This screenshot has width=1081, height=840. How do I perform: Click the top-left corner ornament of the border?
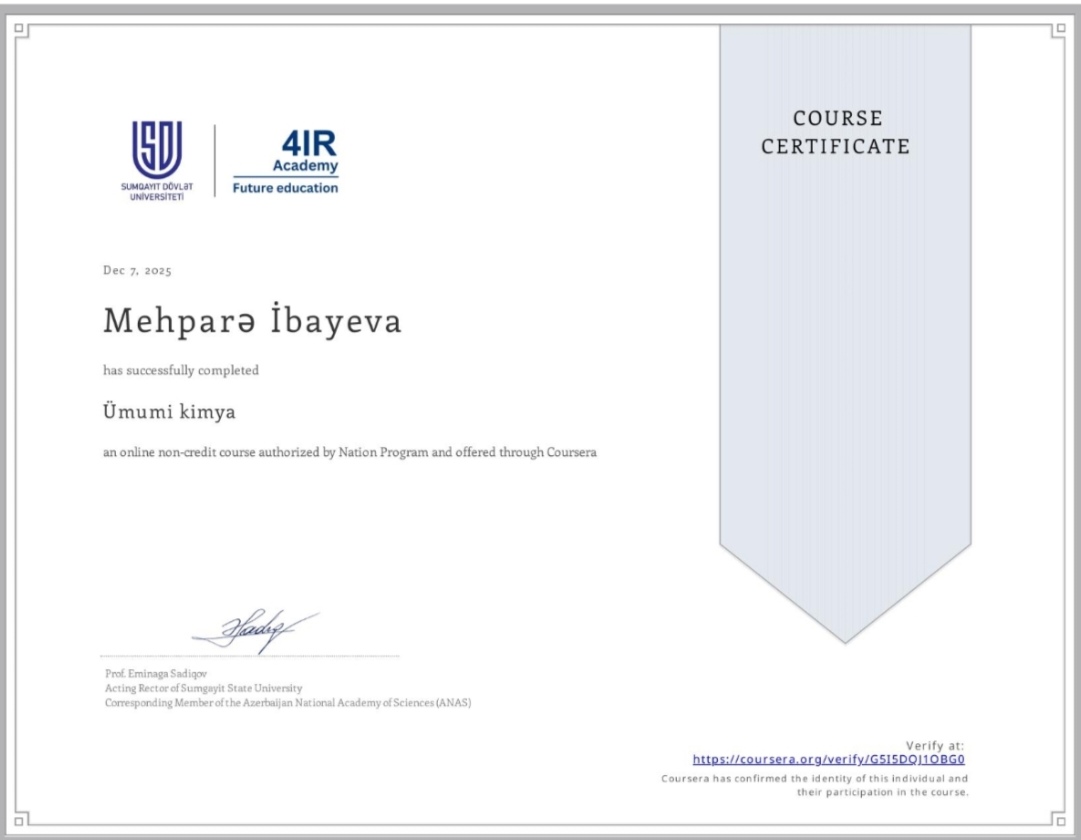click(22, 29)
